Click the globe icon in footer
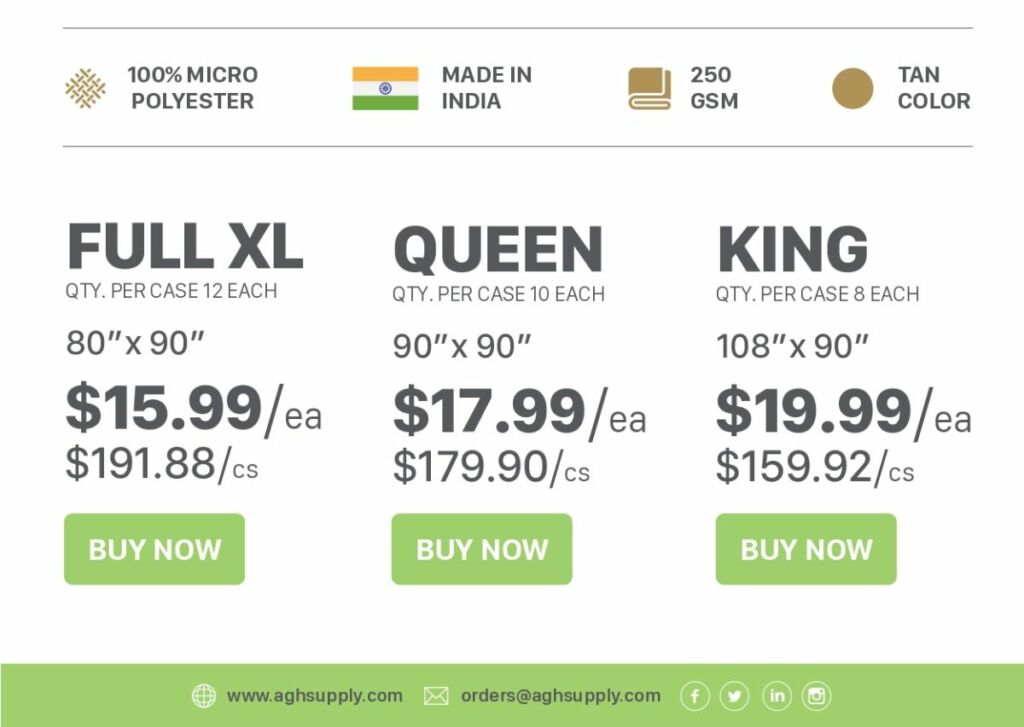1024x727 pixels. pyautogui.click(x=203, y=696)
